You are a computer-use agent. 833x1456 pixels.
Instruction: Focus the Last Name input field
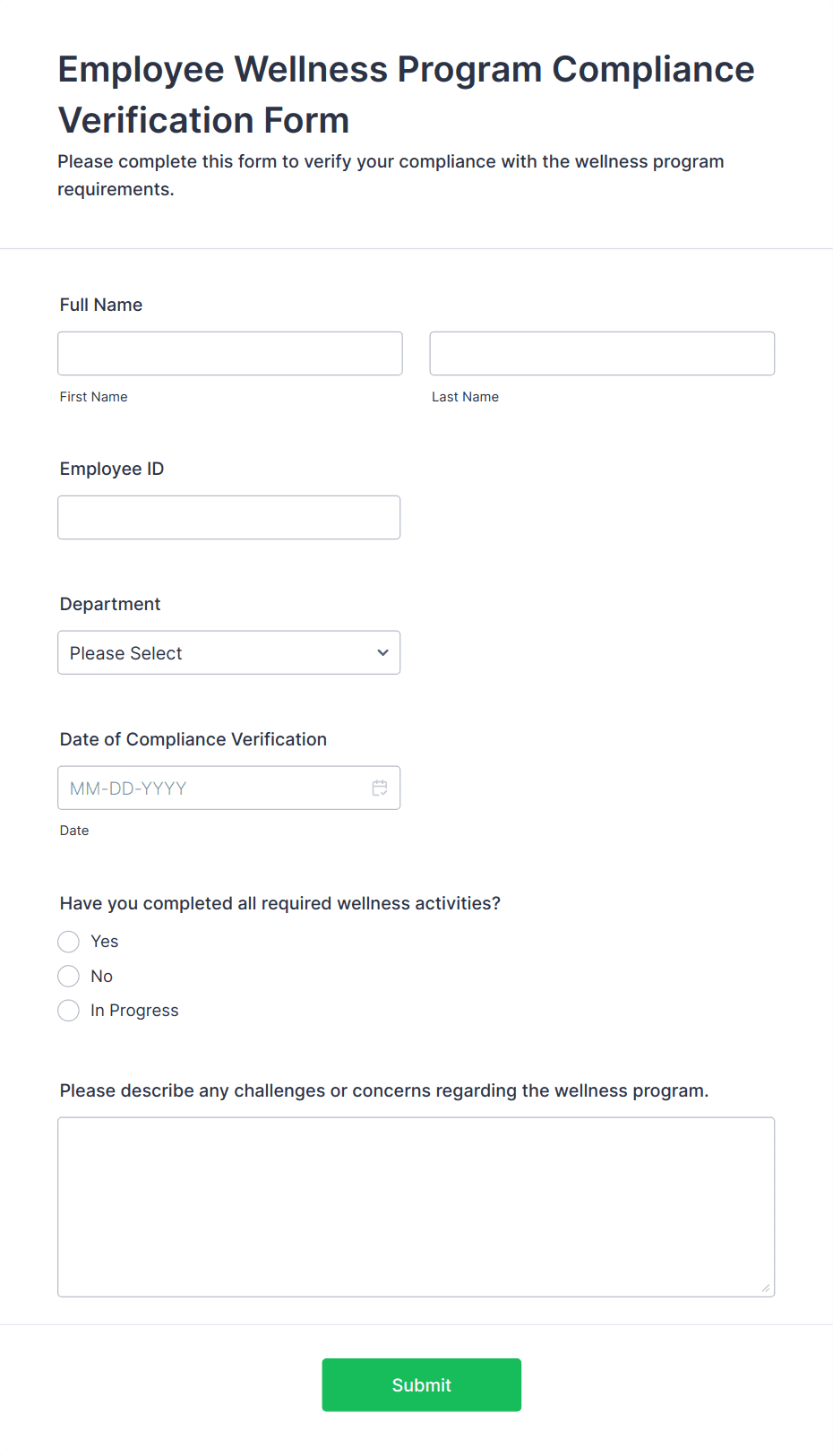point(602,353)
